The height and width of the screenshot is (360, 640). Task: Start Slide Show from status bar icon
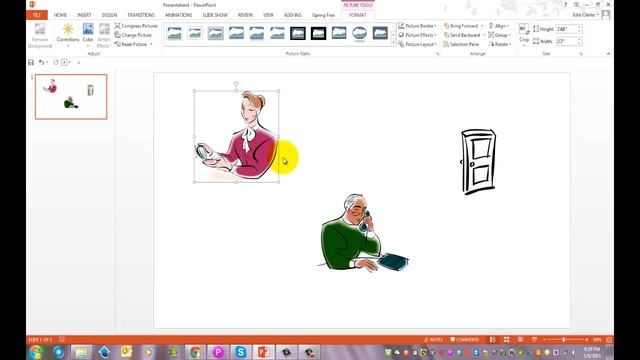coord(534,340)
